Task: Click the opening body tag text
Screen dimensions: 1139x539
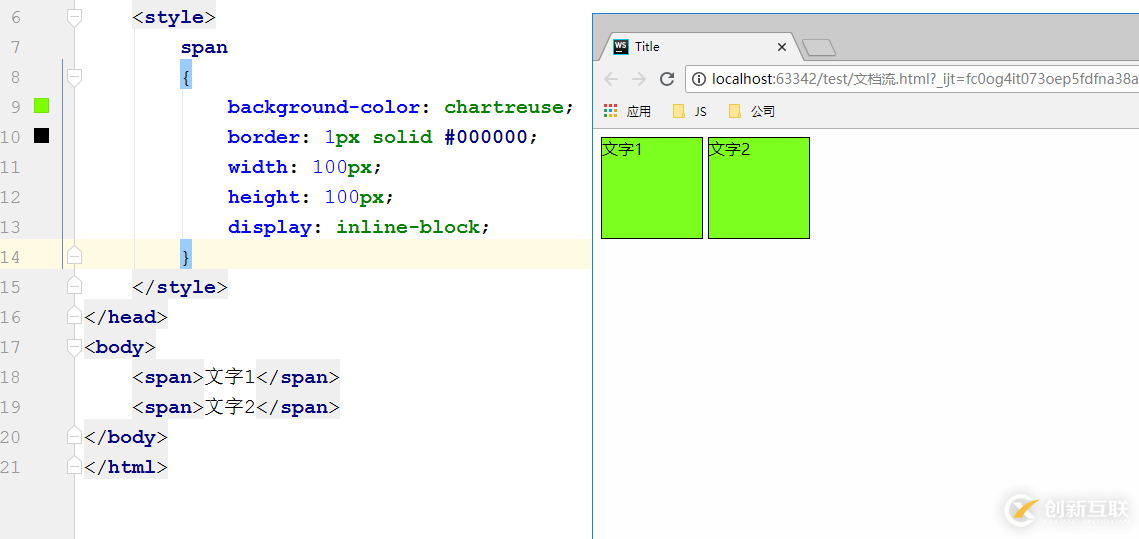Action: (x=120, y=347)
